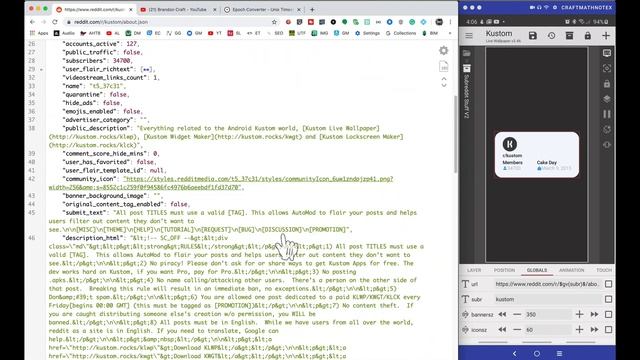
Task: Select the Subreddit Stuff V2 archive icon
Action: (x=467, y=68)
